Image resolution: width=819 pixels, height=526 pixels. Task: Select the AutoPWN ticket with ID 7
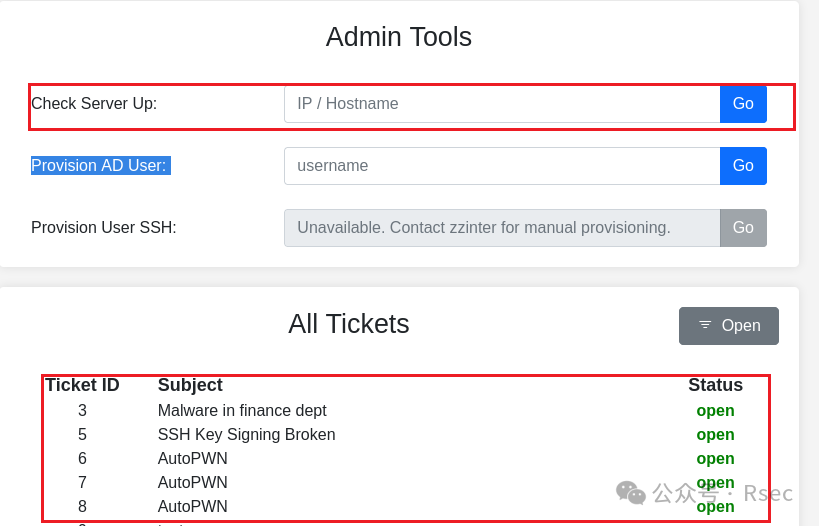193,483
